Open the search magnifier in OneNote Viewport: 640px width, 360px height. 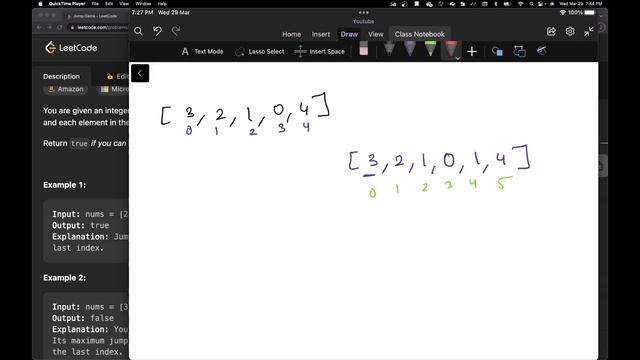138,31
